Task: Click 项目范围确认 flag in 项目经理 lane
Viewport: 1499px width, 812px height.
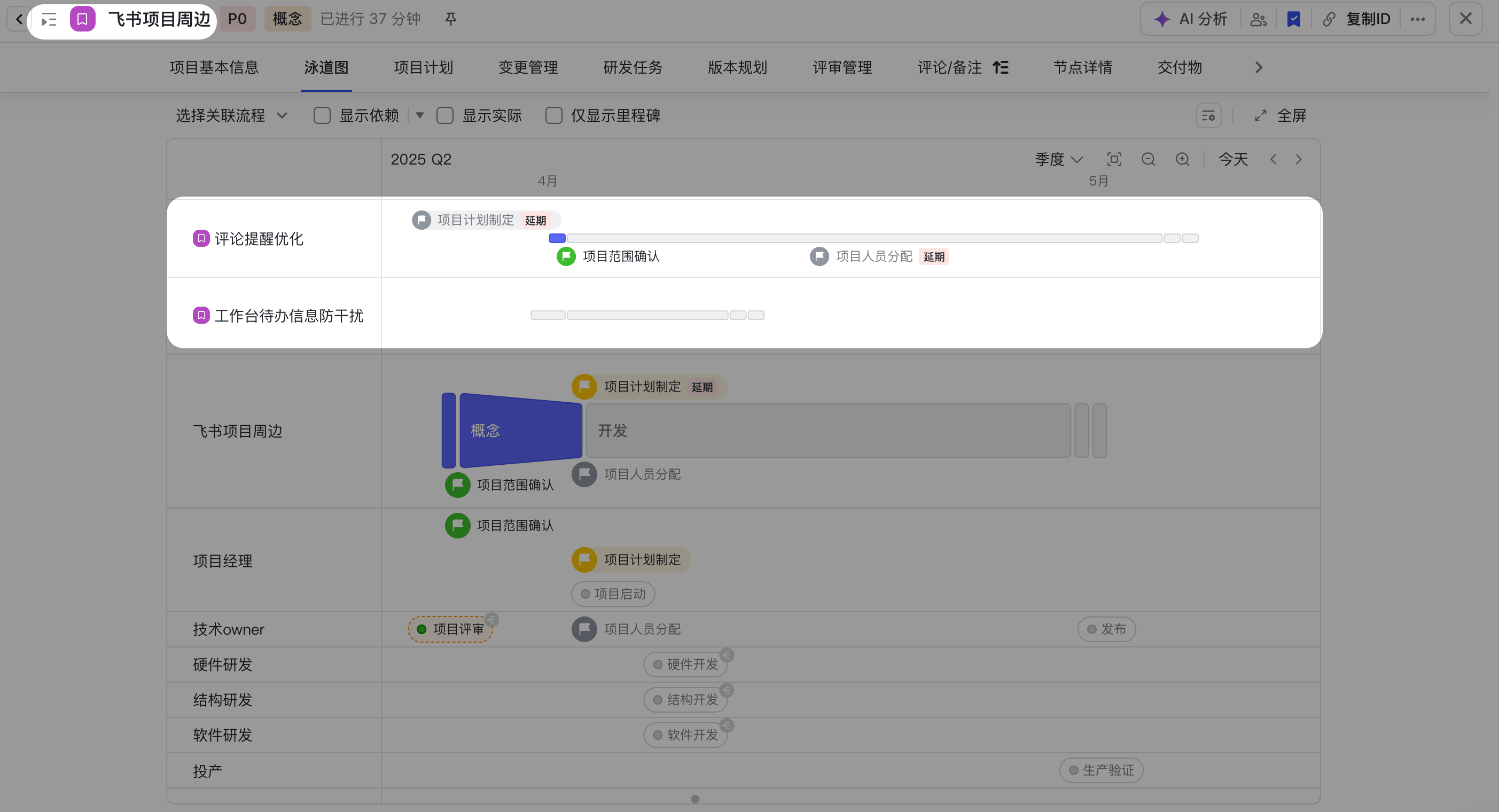Action: click(499, 526)
